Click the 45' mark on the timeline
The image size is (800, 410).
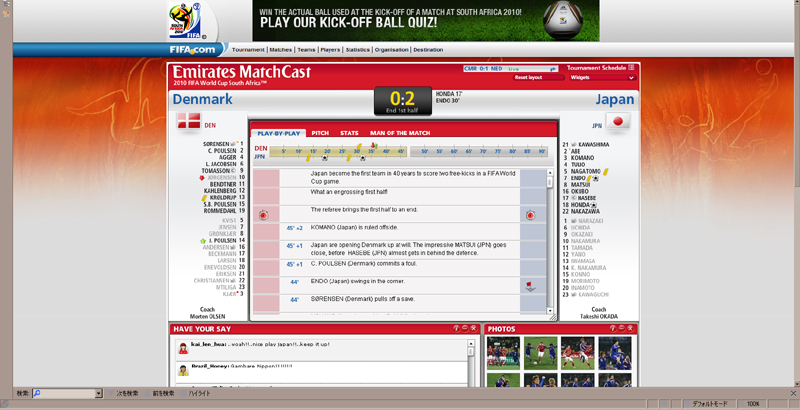(x=401, y=151)
